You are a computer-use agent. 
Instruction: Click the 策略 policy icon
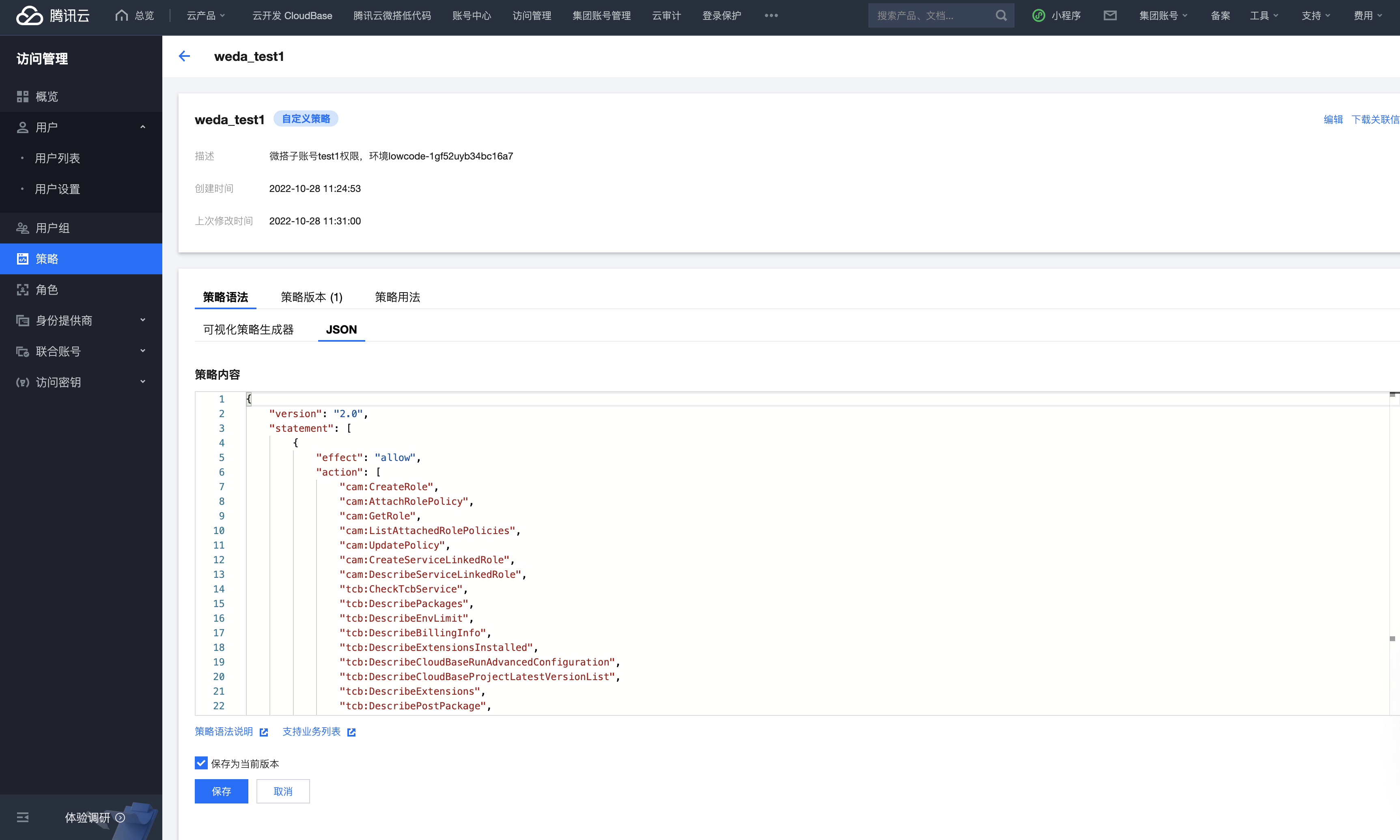[23, 258]
